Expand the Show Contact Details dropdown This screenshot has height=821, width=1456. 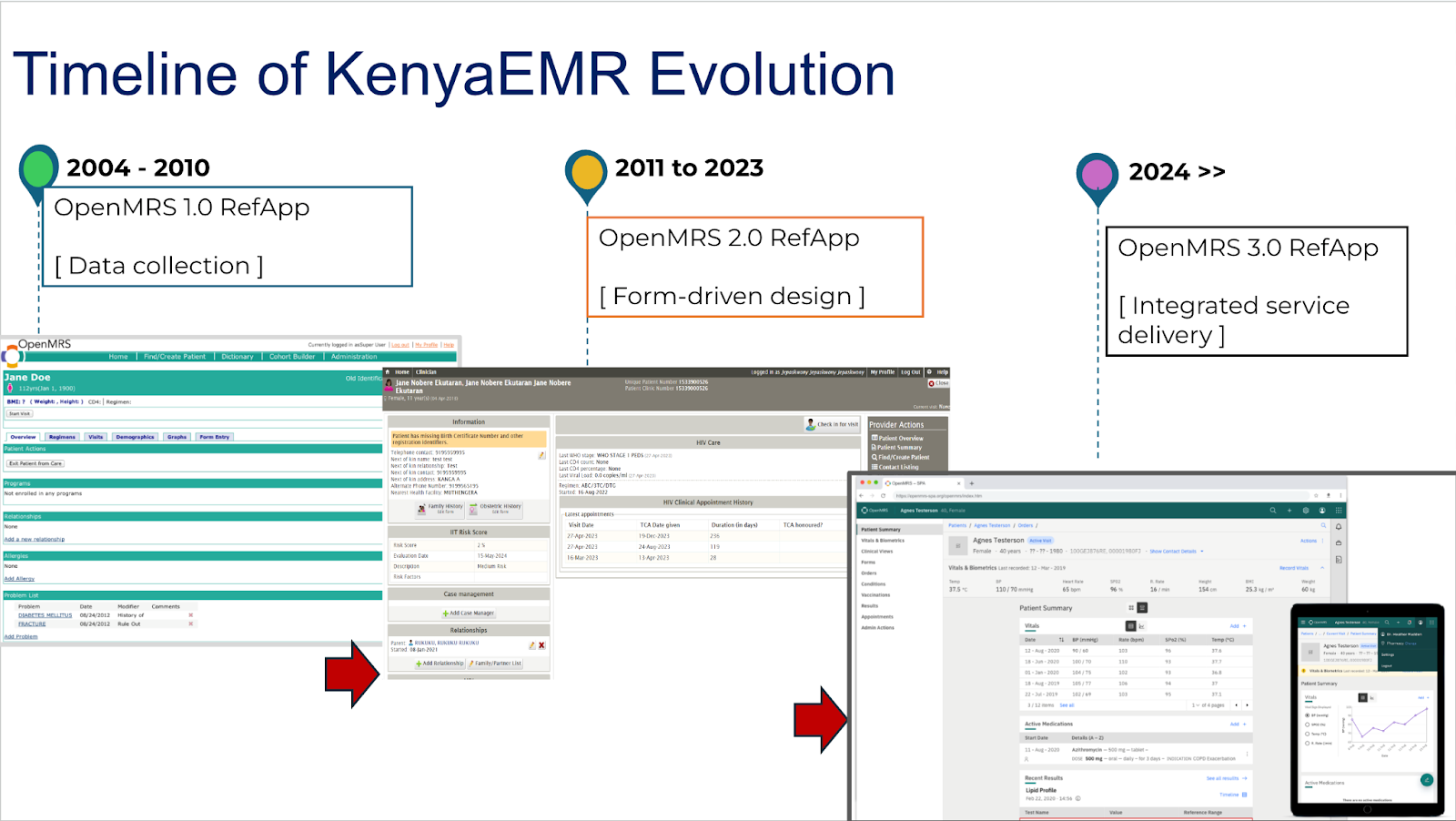pyautogui.click(x=1176, y=552)
